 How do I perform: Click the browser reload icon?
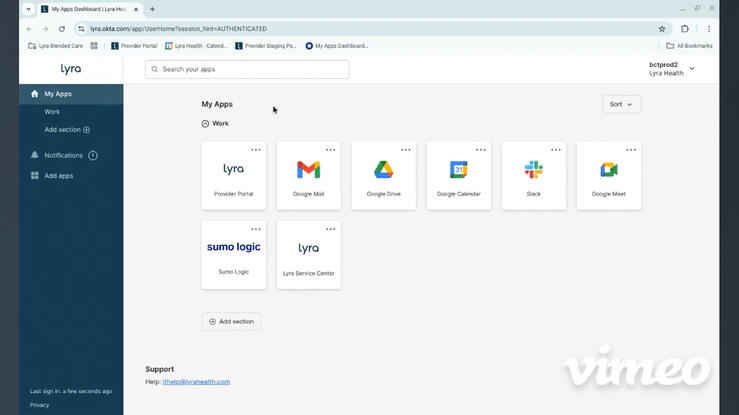coord(62,29)
